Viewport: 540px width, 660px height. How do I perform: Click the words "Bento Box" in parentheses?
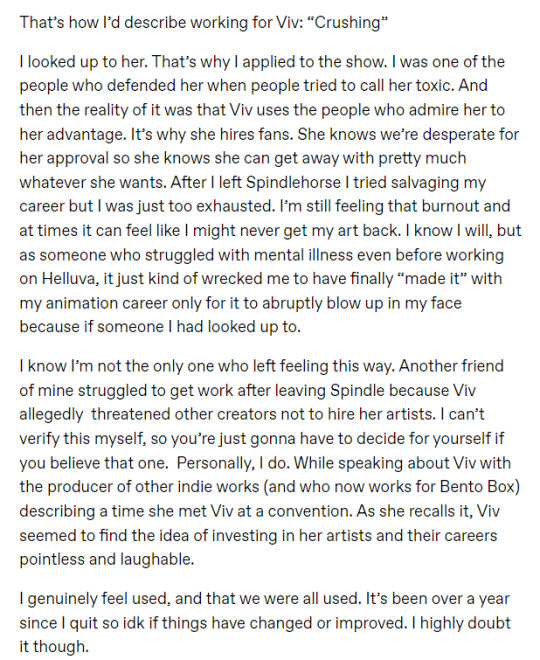click(478, 487)
